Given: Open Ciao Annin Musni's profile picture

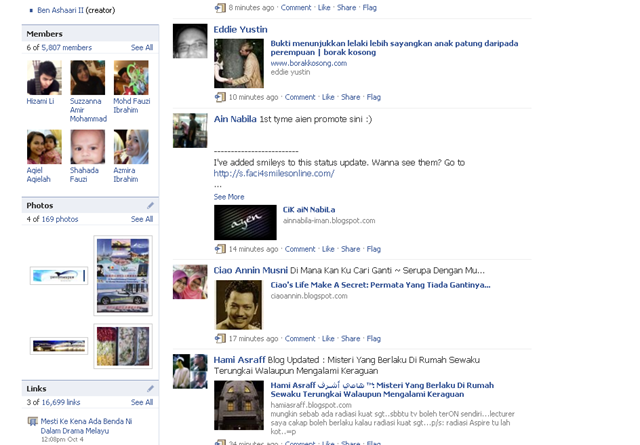Looking at the screenshot, I should (190, 282).
